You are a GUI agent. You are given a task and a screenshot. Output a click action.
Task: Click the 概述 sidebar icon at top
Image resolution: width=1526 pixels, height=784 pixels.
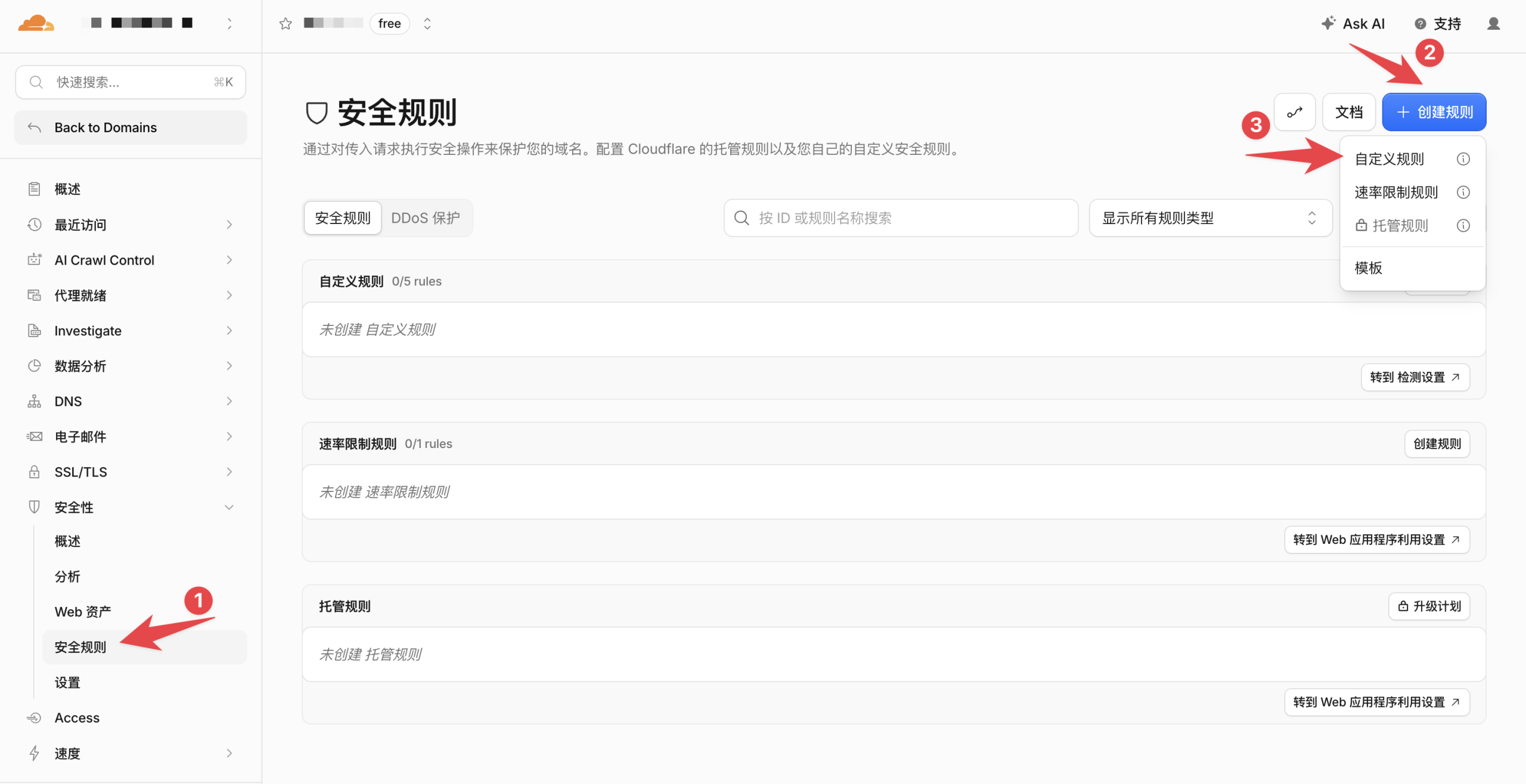click(35, 189)
